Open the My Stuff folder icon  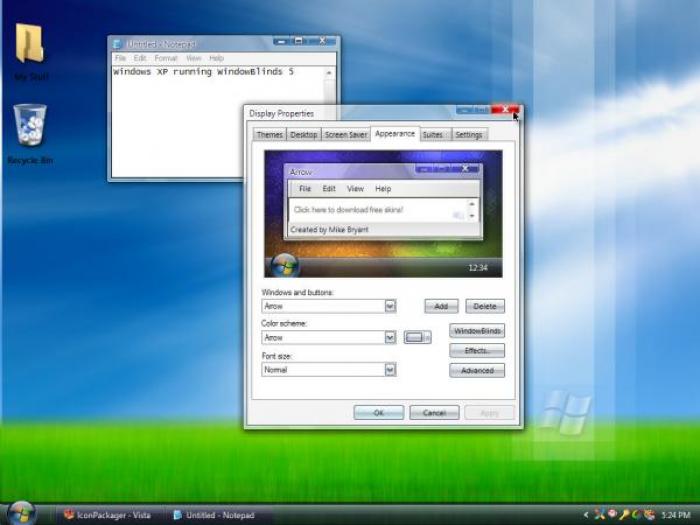point(29,46)
